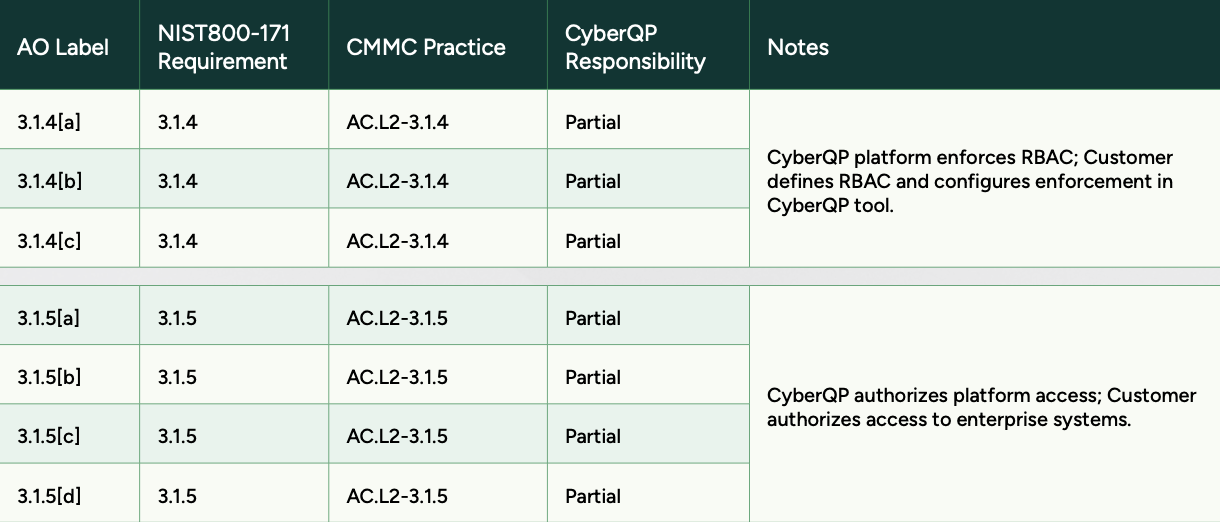Click the 3.1.5[d] AO label cell

click(x=49, y=496)
